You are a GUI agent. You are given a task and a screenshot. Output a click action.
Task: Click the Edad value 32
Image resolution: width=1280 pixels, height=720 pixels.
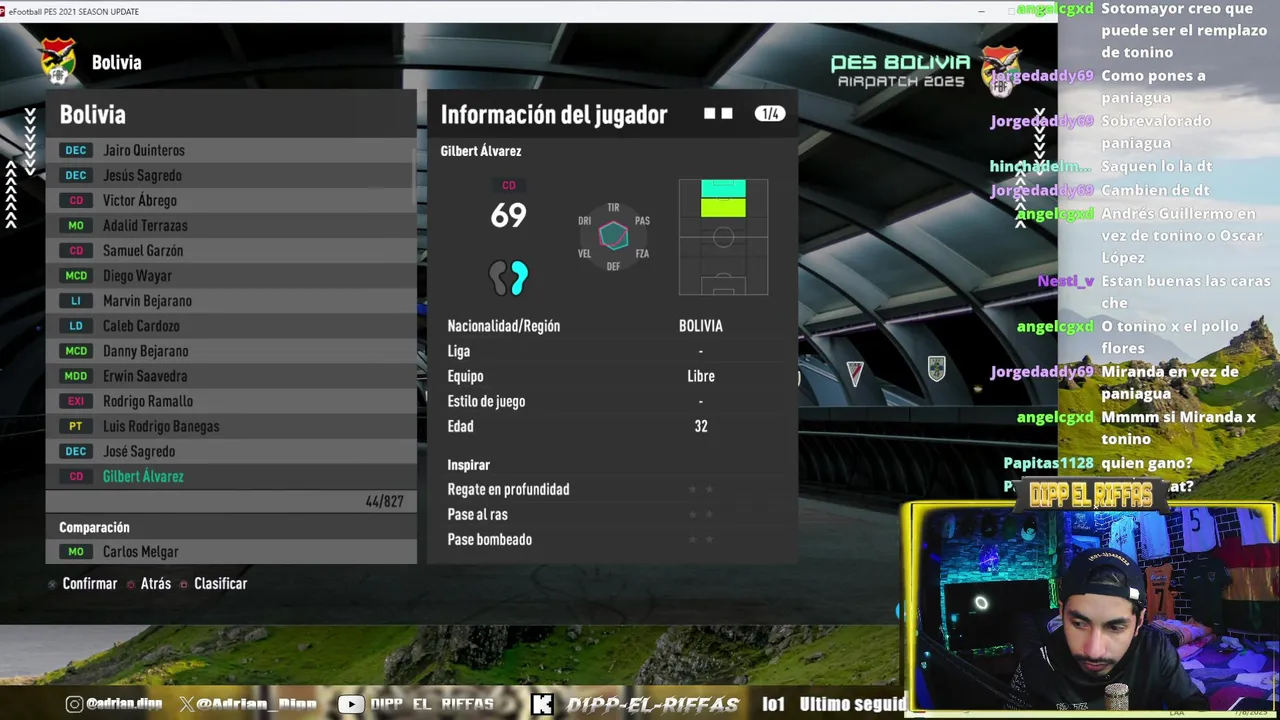coord(701,426)
